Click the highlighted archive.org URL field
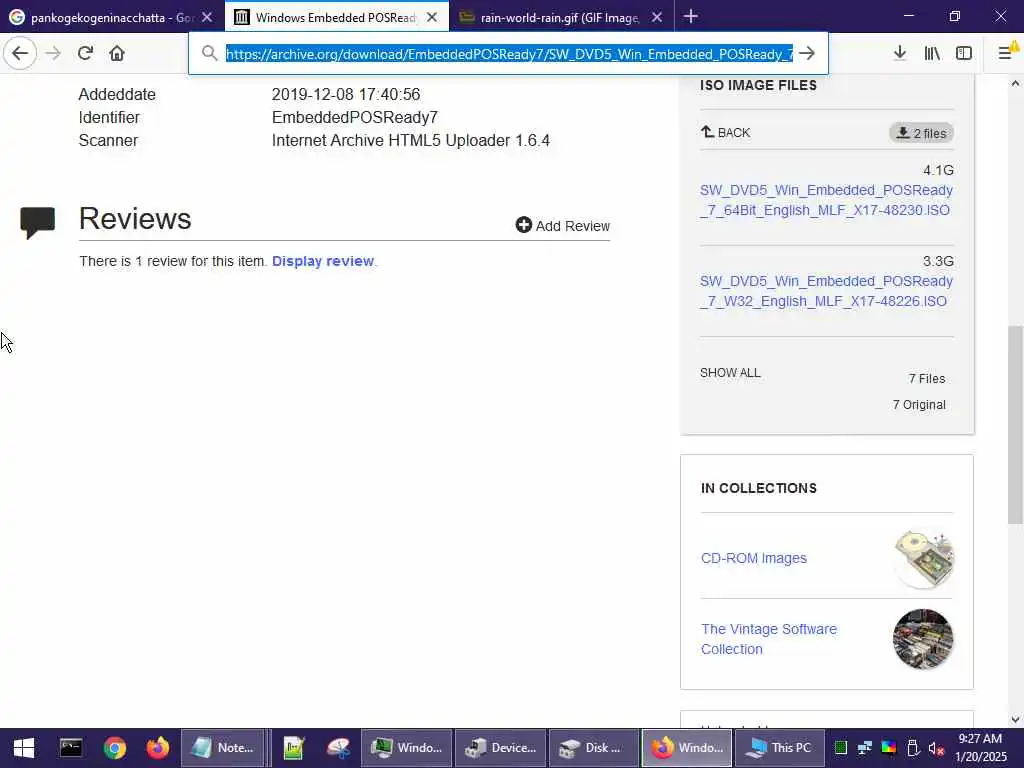Viewport: 1024px width, 768px height. 509,54
